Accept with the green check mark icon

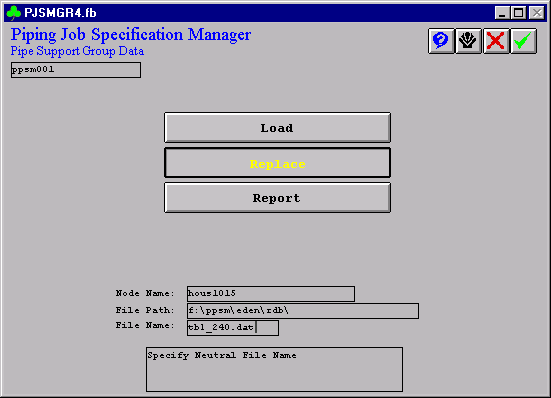(523, 41)
